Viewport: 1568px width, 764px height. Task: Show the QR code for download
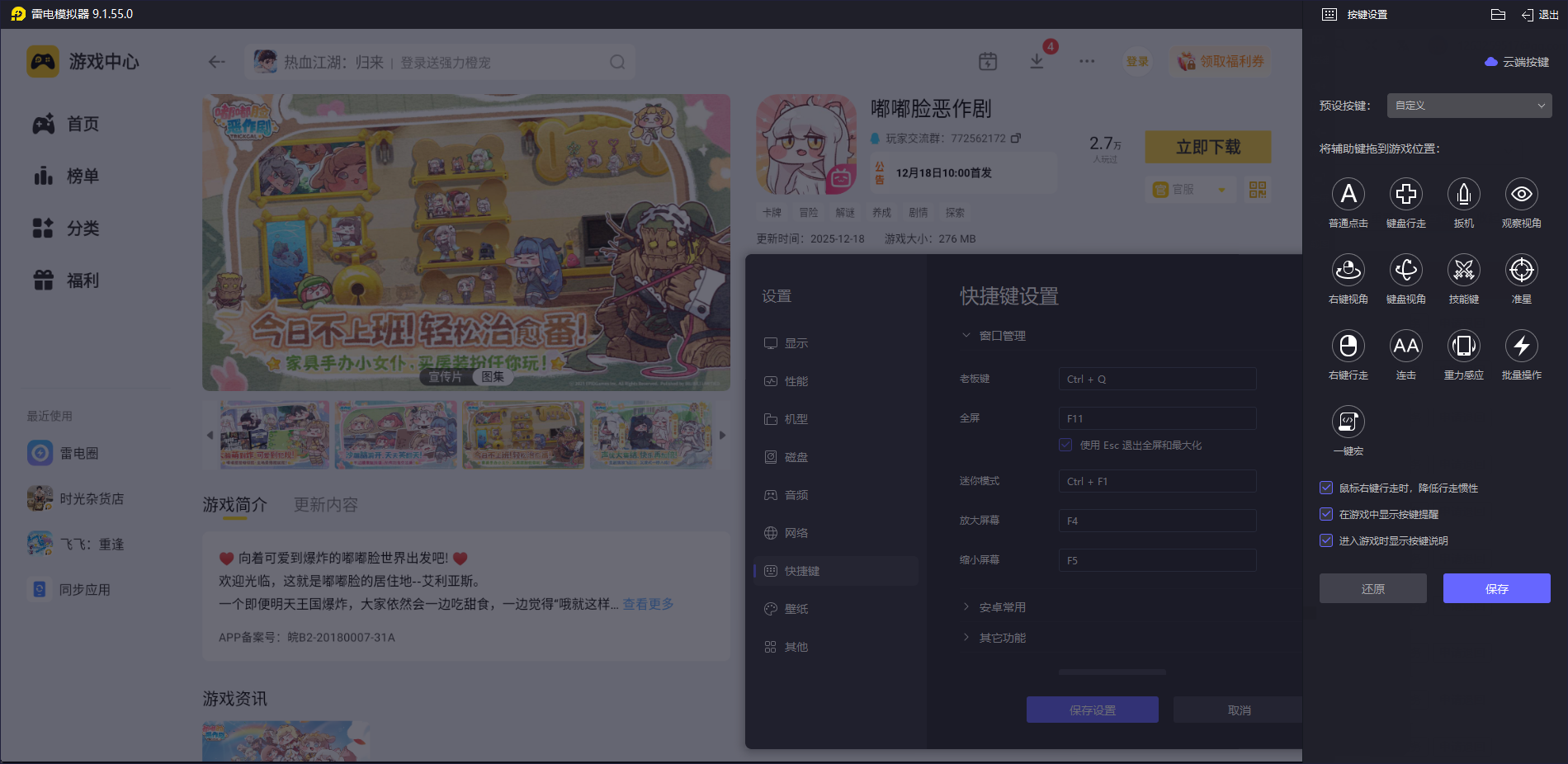[x=1258, y=190]
